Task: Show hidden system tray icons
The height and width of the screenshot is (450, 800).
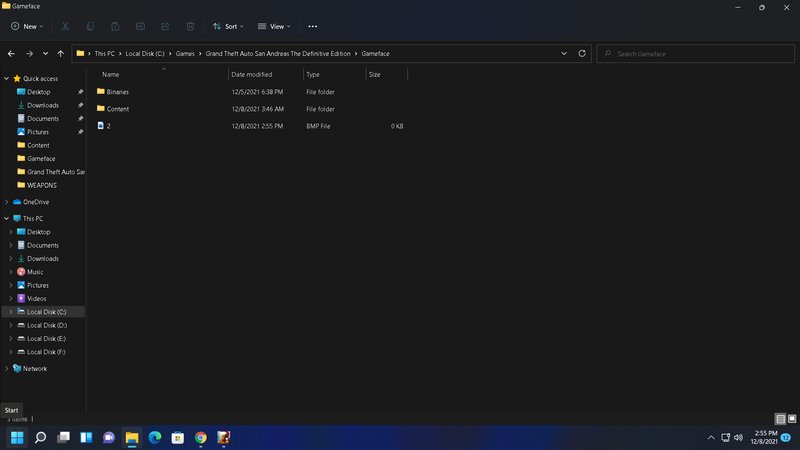Action: point(711,438)
